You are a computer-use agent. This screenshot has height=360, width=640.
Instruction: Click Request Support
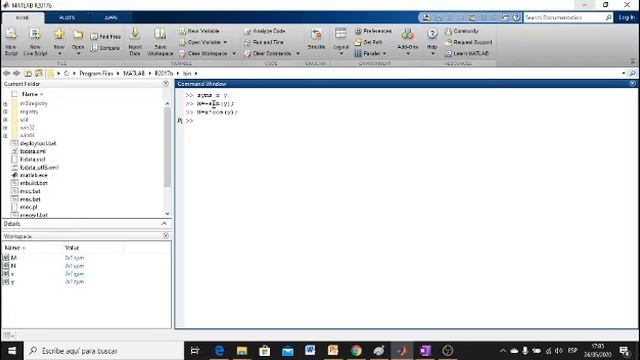coord(469,42)
